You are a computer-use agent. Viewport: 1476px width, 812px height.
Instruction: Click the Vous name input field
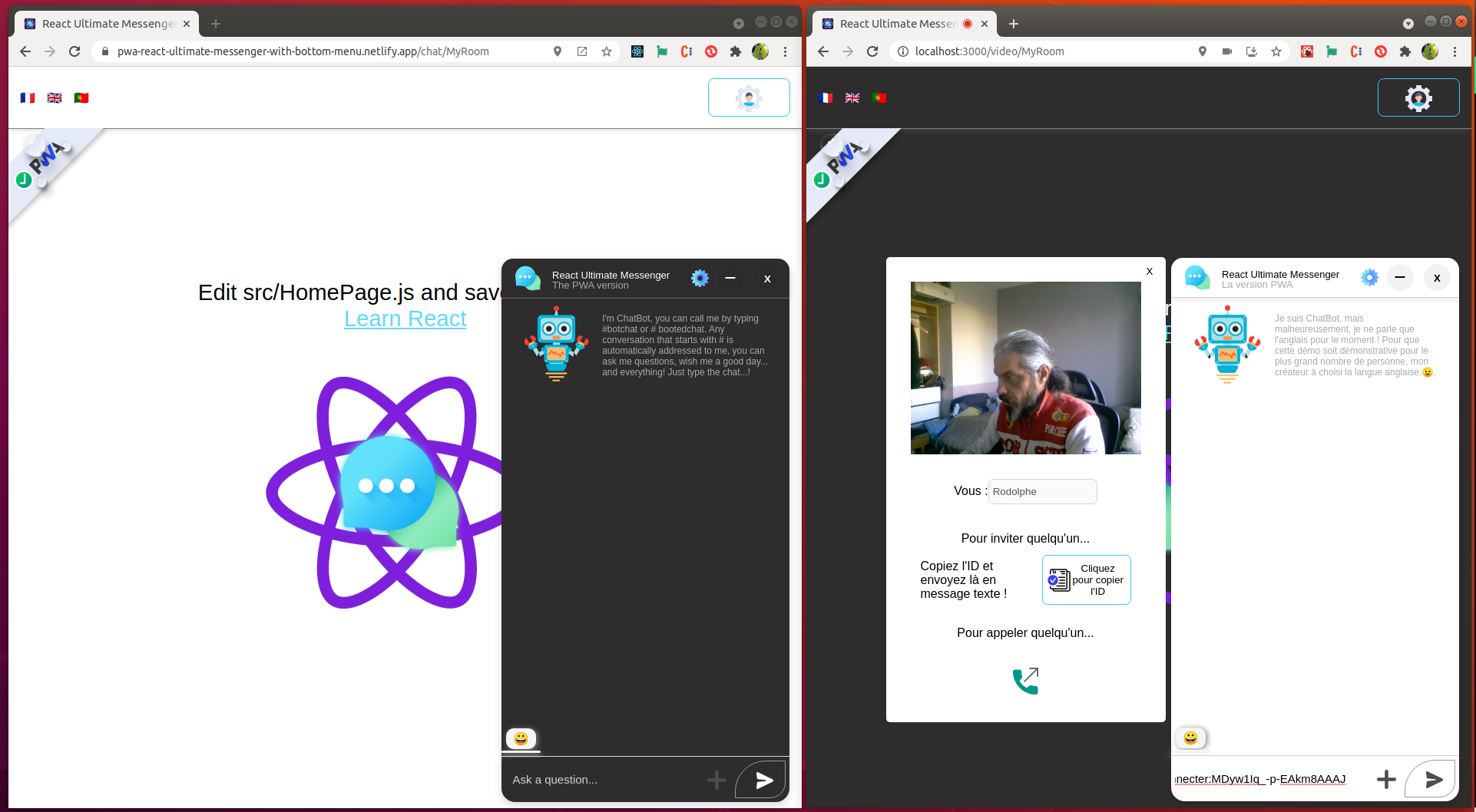pos(1042,492)
